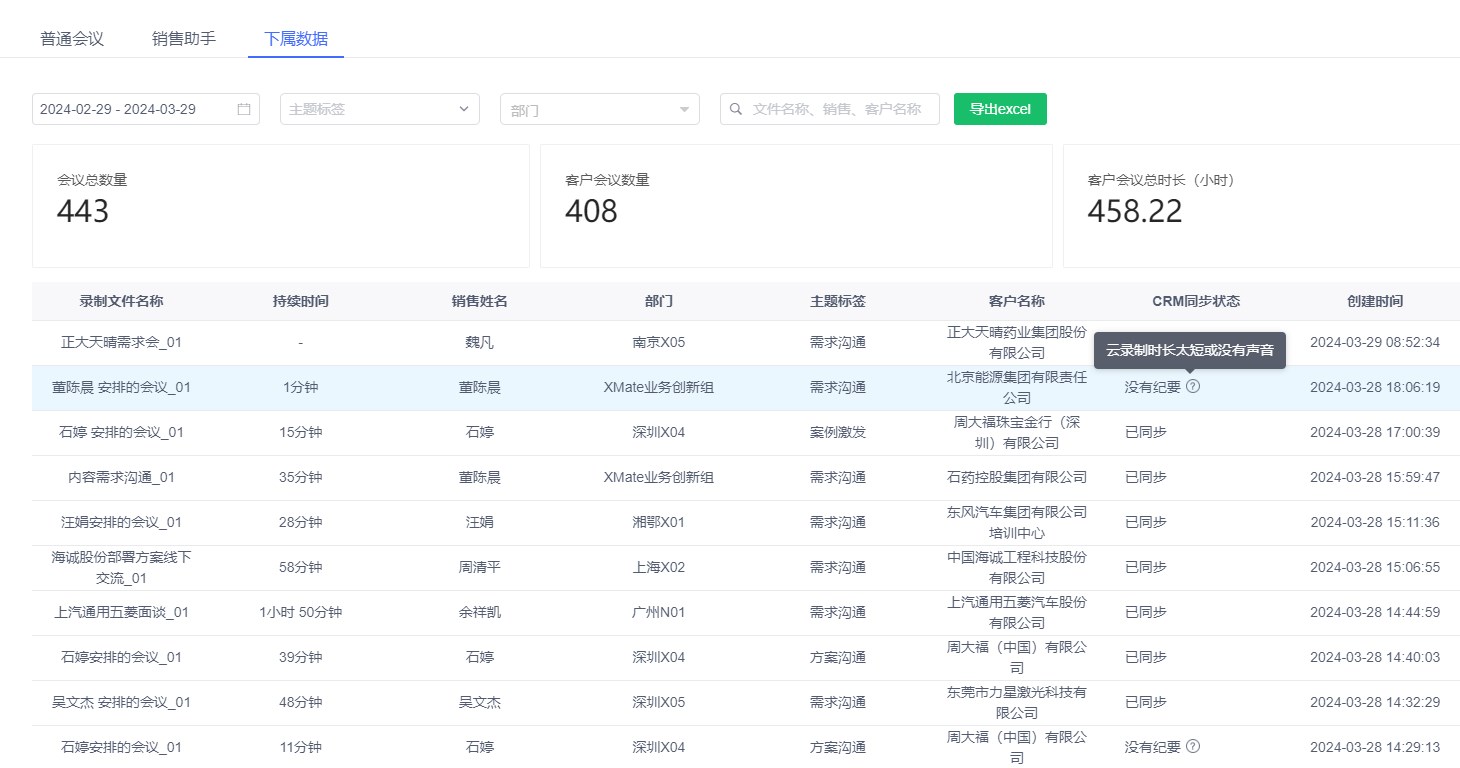Open recording 石婷 安排的会议_01

122,432
